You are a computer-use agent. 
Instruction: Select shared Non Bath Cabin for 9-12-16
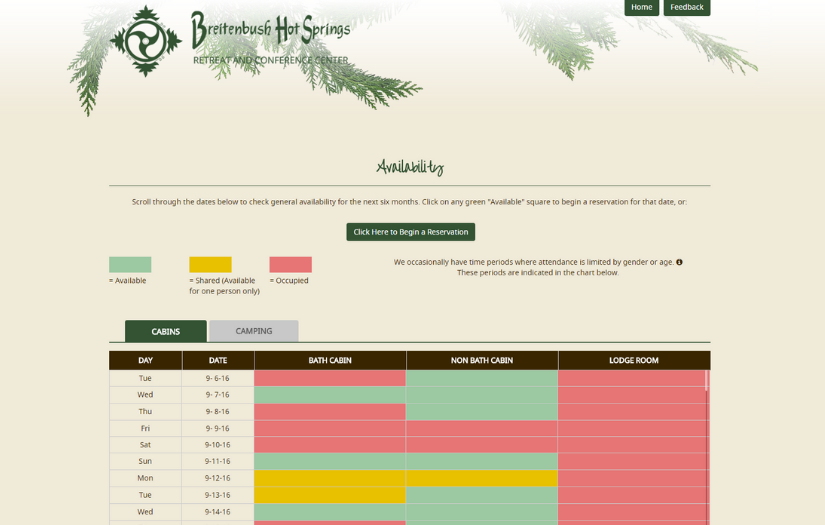point(482,478)
